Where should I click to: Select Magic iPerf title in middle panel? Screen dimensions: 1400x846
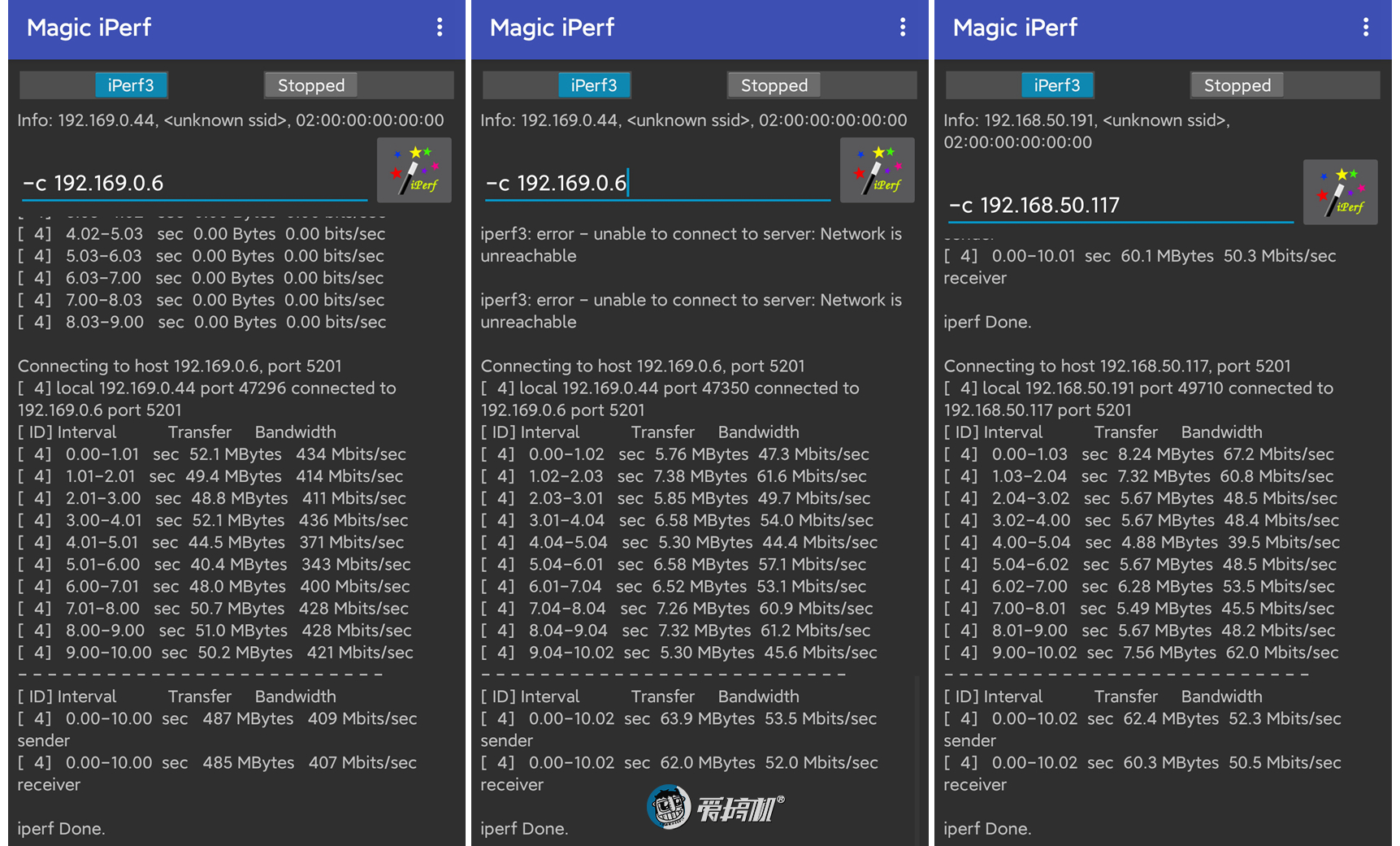point(553,28)
